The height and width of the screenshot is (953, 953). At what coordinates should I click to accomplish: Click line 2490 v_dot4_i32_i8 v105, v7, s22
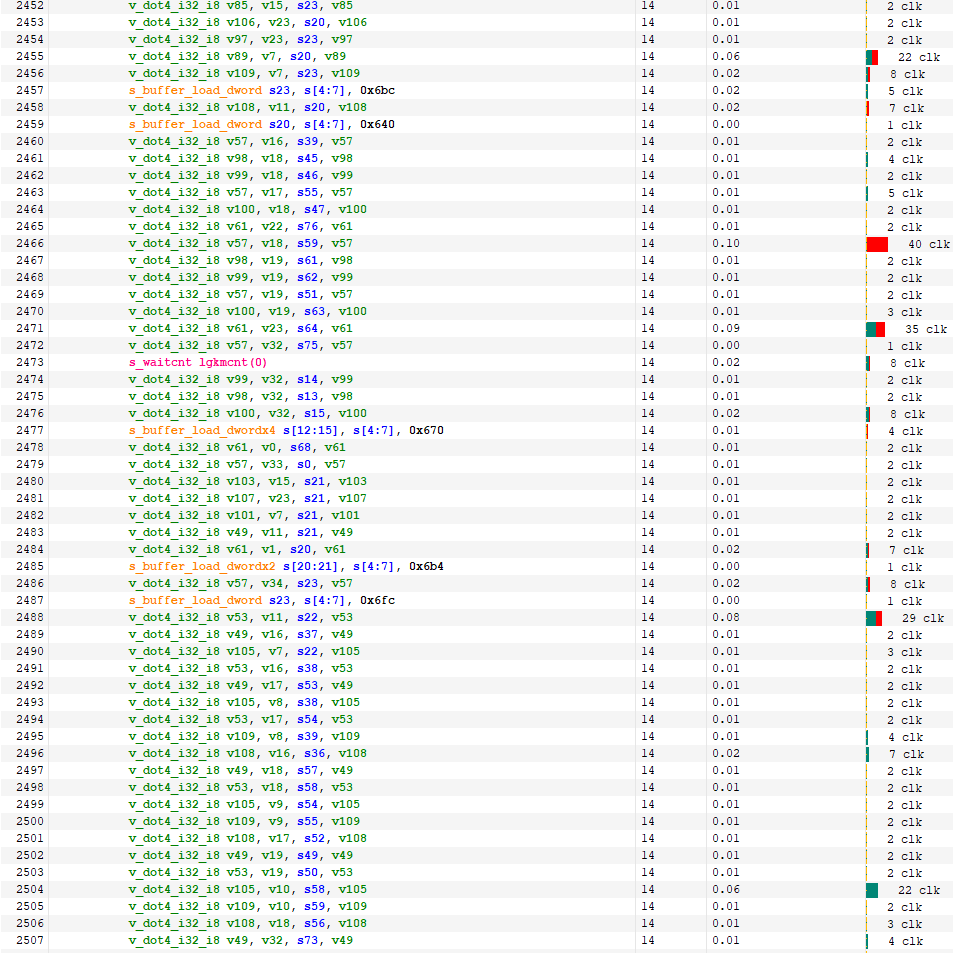point(244,652)
